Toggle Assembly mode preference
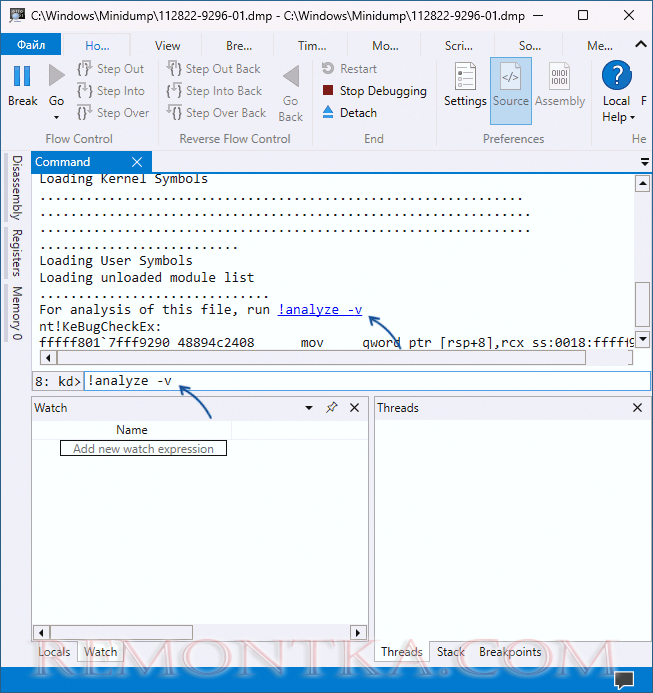 (x=560, y=85)
